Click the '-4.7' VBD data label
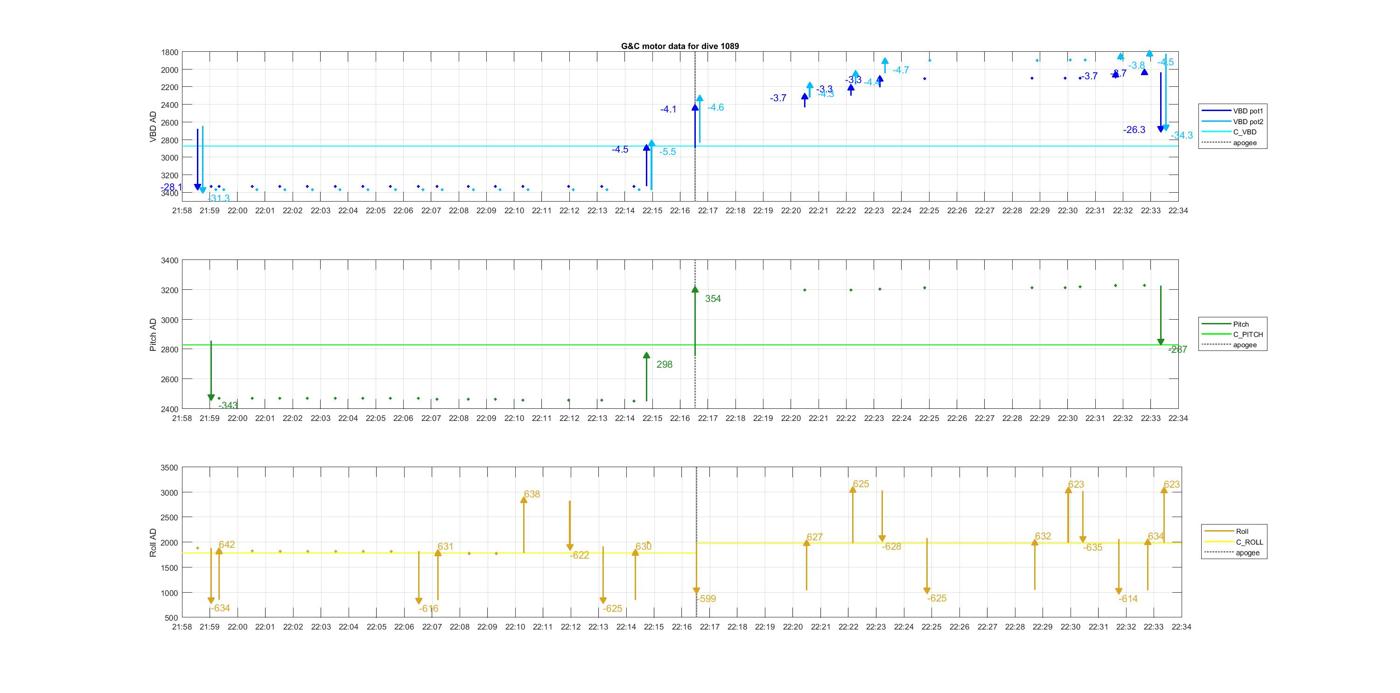 (x=900, y=70)
